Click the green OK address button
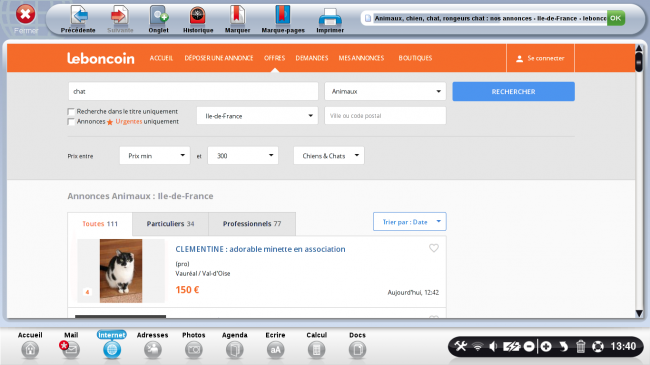Image resolution: width=650 pixels, height=365 pixels. click(x=616, y=18)
